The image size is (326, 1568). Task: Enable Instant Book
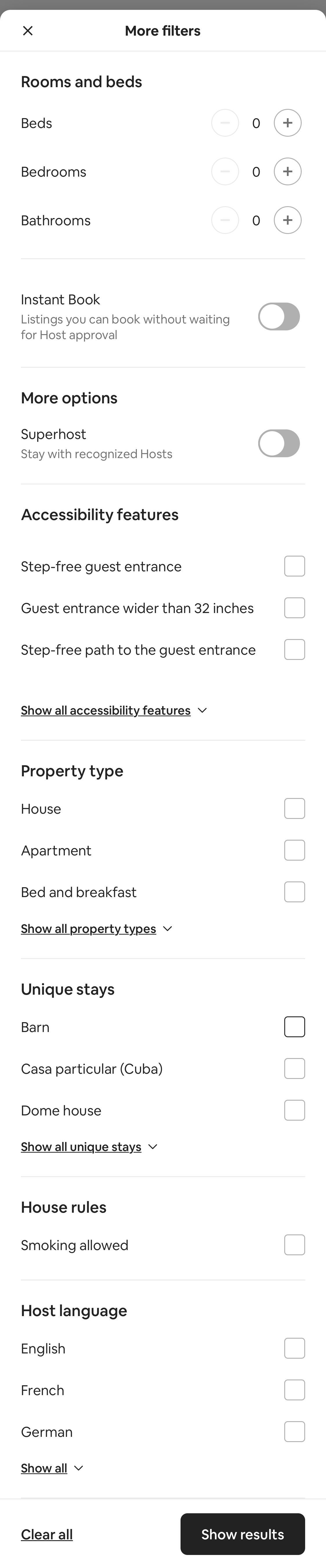click(x=279, y=316)
